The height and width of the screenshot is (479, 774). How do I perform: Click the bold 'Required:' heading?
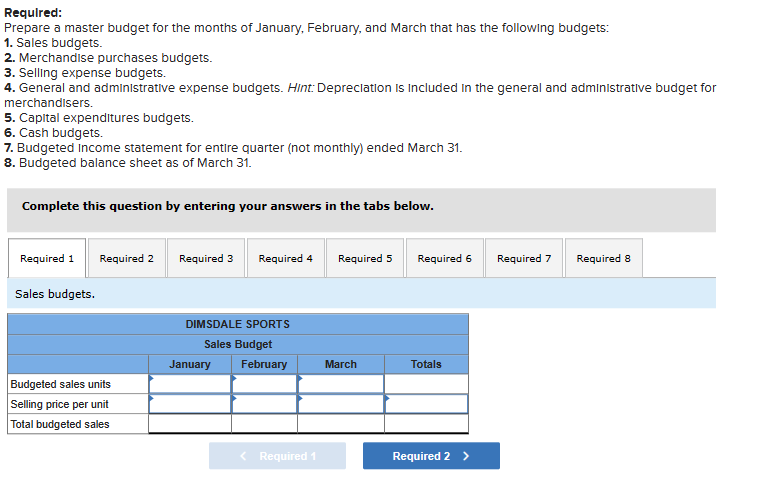(33, 13)
